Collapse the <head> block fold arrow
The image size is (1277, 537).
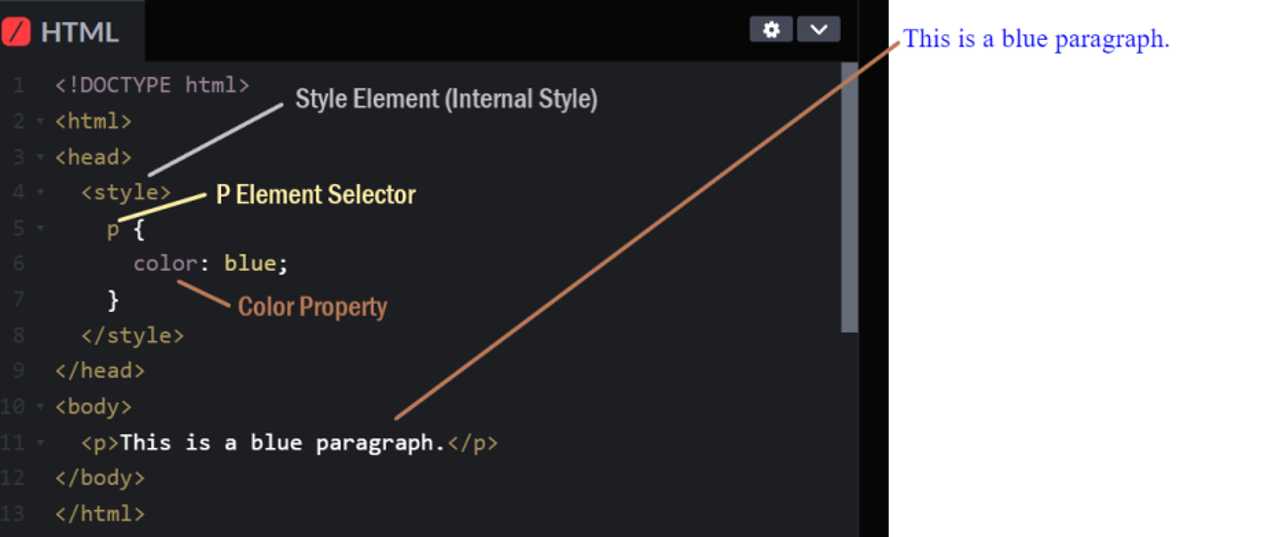[x=40, y=158]
